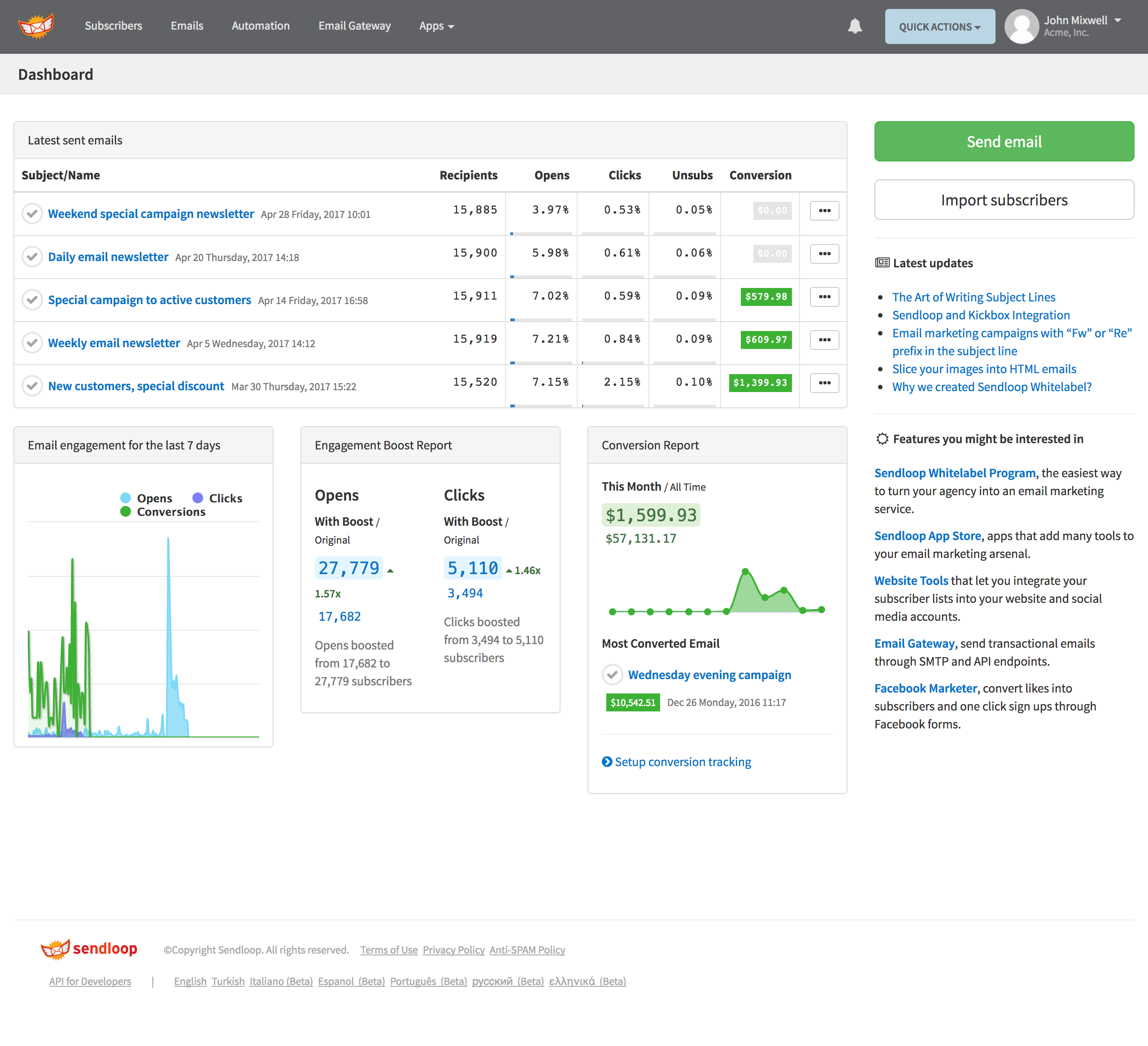Expand the John Mixwell account menu arrow
Screen dimensions: 1148x1046
[x=1118, y=21]
